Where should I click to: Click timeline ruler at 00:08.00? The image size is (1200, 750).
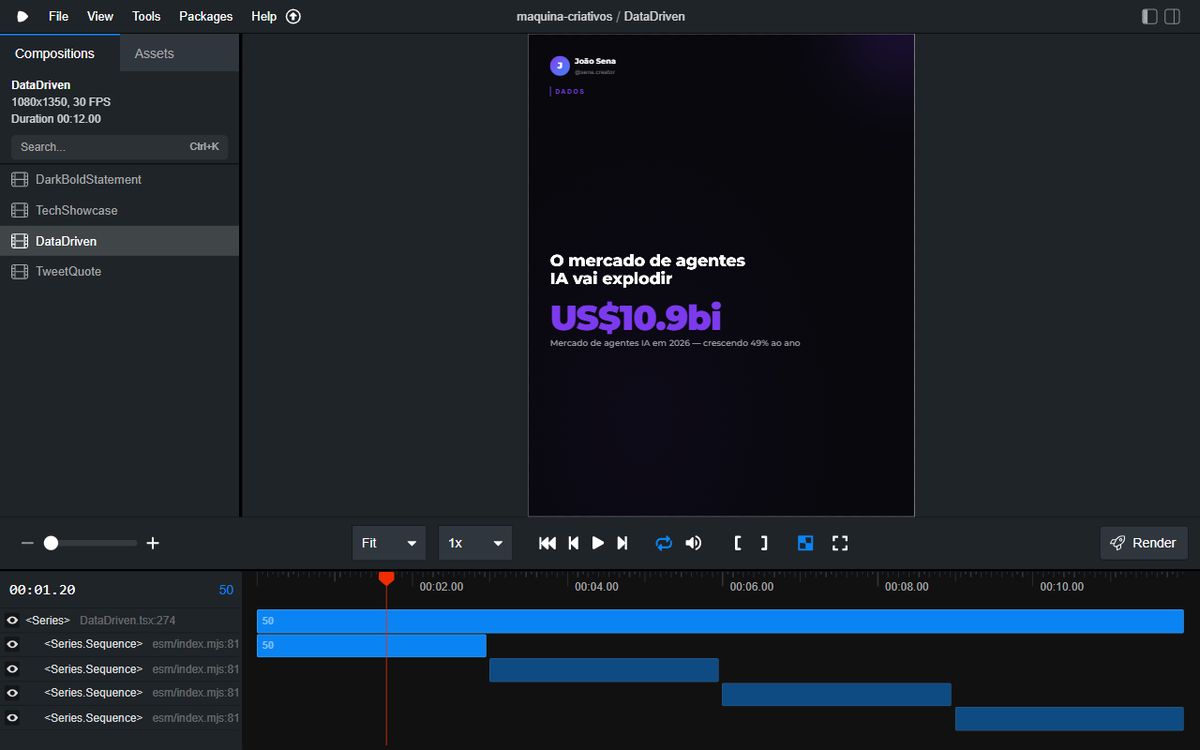pos(906,587)
